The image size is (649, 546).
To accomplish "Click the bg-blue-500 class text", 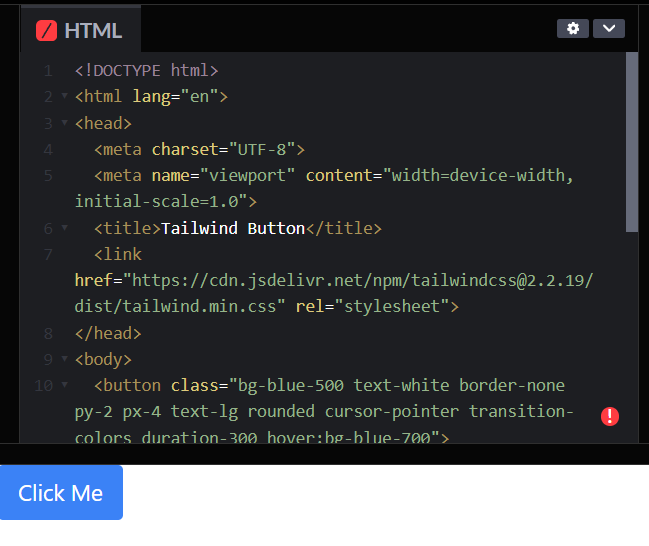I will click(x=291, y=386).
